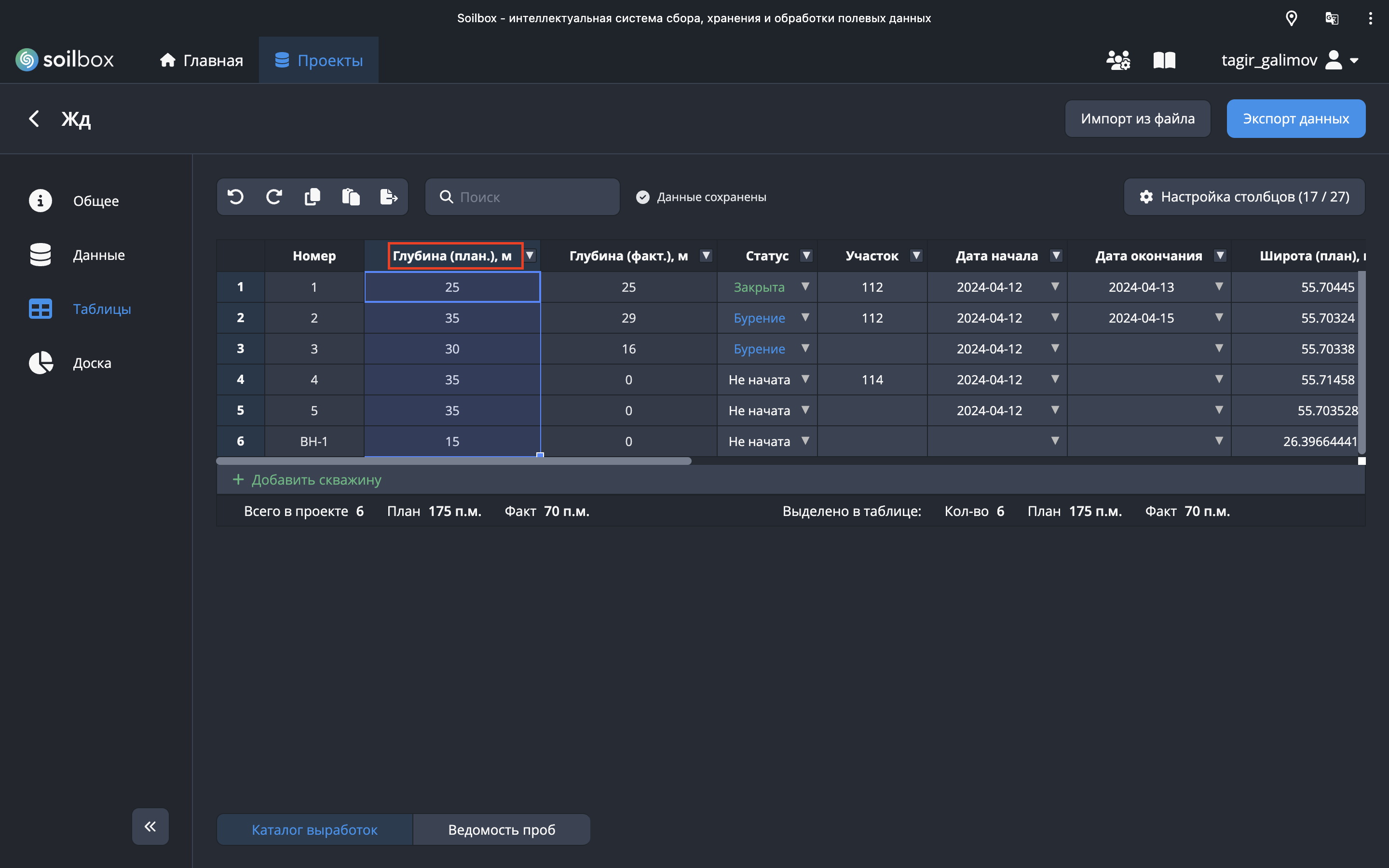
Task: Expand status dropdown for row Закрыта
Action: tap(805, 286)
